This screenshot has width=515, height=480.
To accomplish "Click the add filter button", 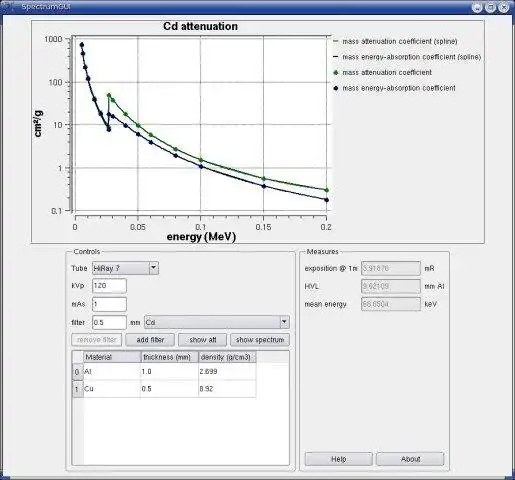I will (150, 340).
